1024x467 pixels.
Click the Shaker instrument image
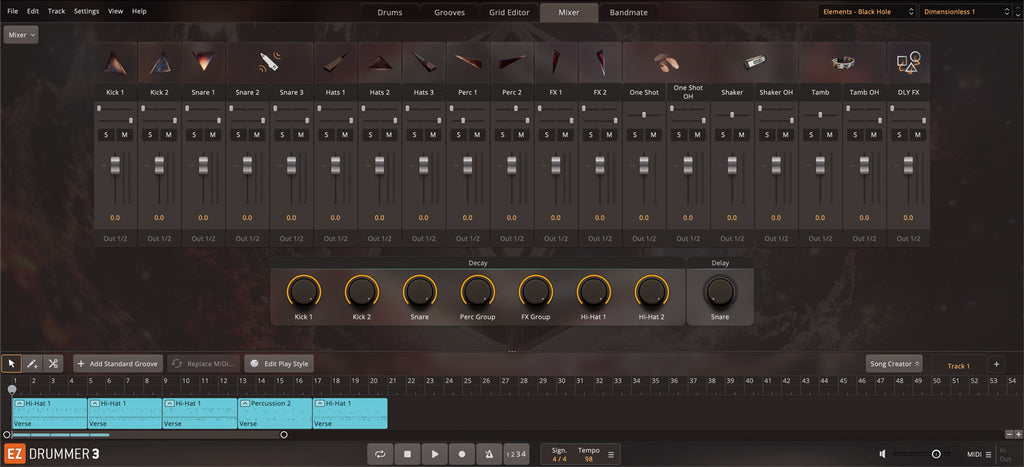pyautogui.click(x=754, y=63)
